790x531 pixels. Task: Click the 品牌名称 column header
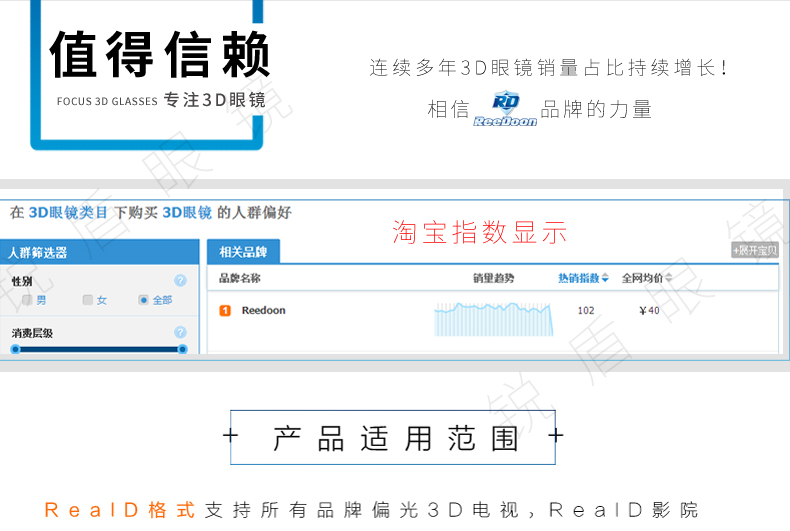[x=240, y=278]
